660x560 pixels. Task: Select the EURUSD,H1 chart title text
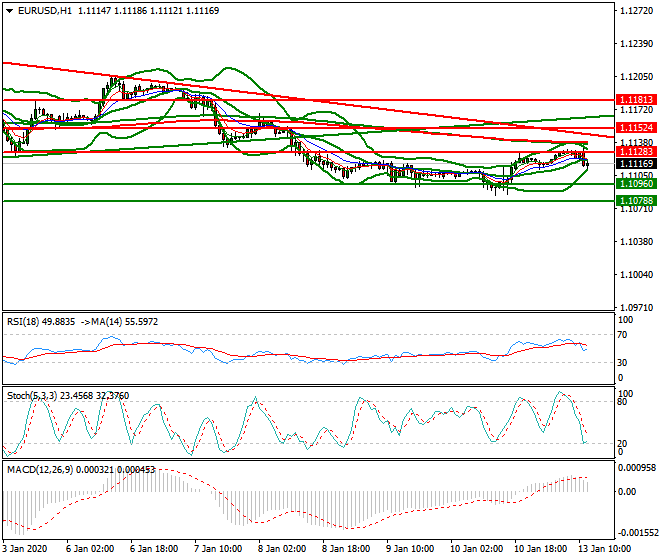[45, 11]
